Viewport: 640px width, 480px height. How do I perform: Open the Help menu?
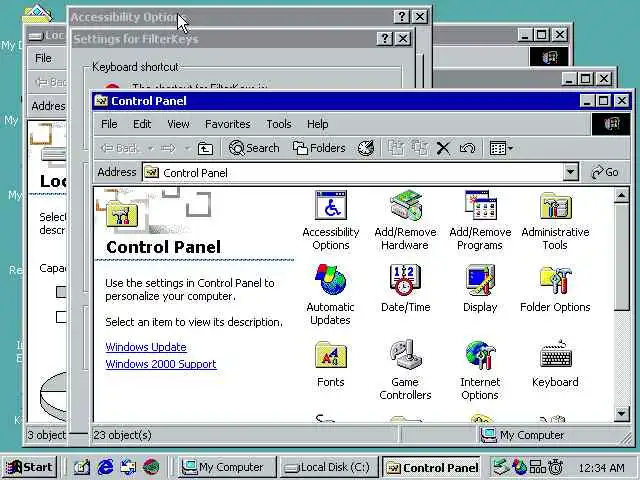tap(318, 124)
